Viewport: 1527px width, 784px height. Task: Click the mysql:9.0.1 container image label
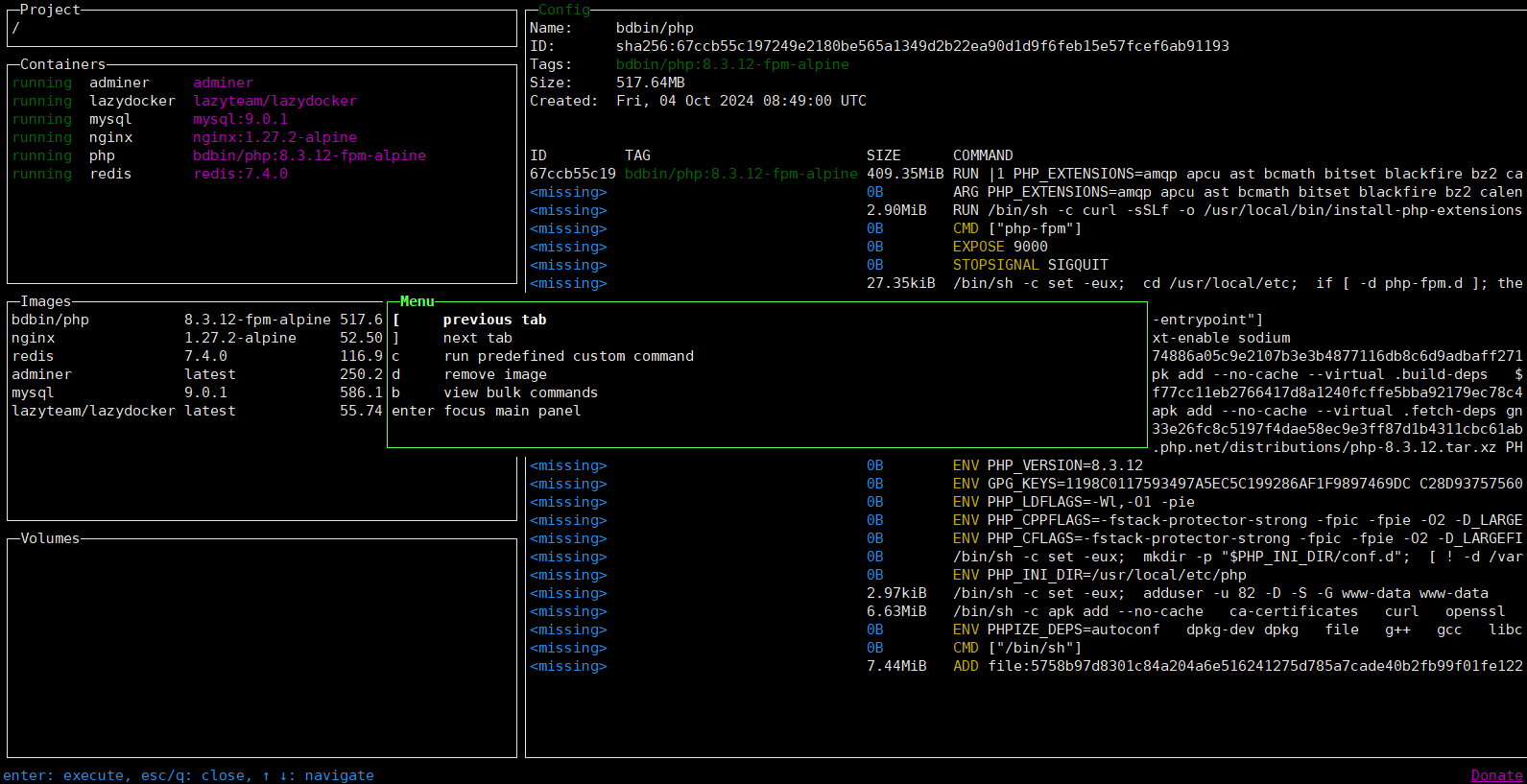(240, 119)
